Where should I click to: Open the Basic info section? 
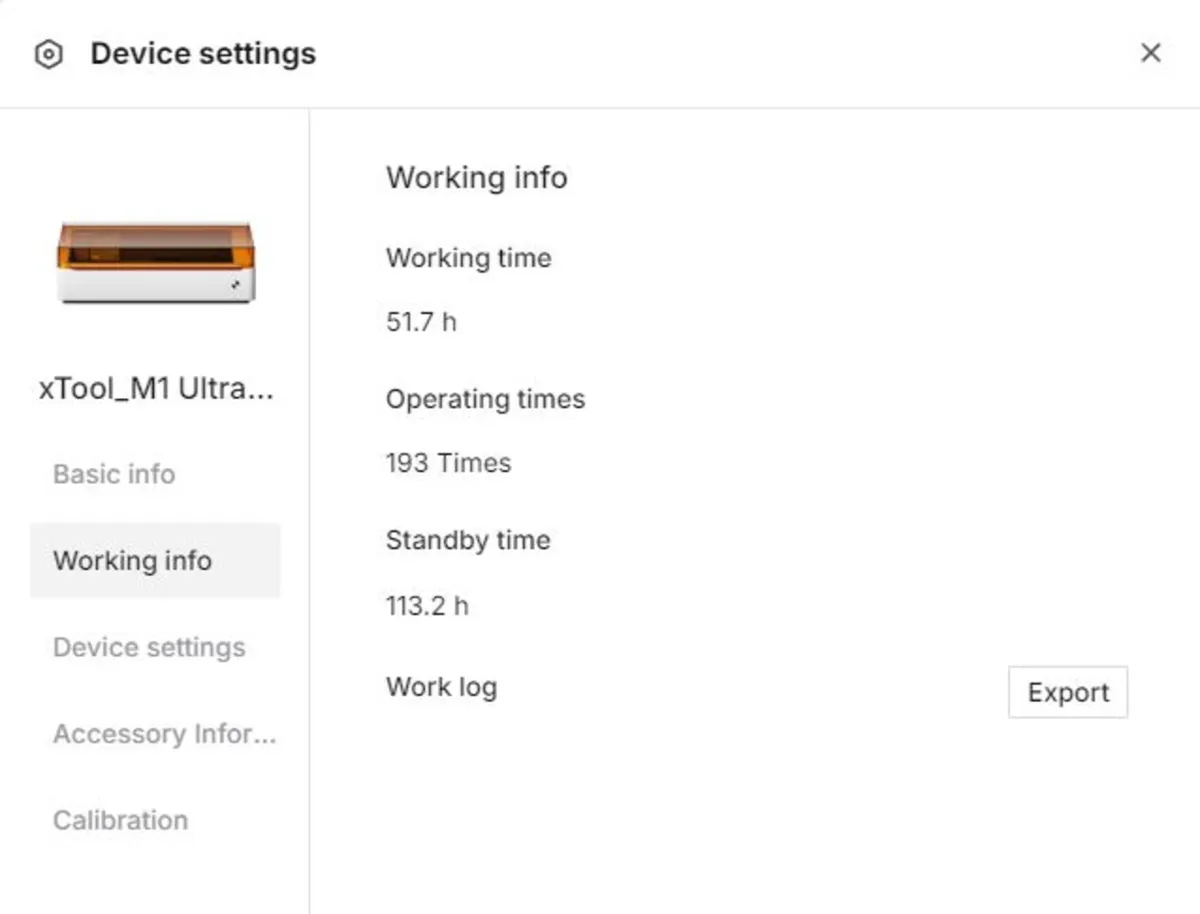click(x=114, y=474)
